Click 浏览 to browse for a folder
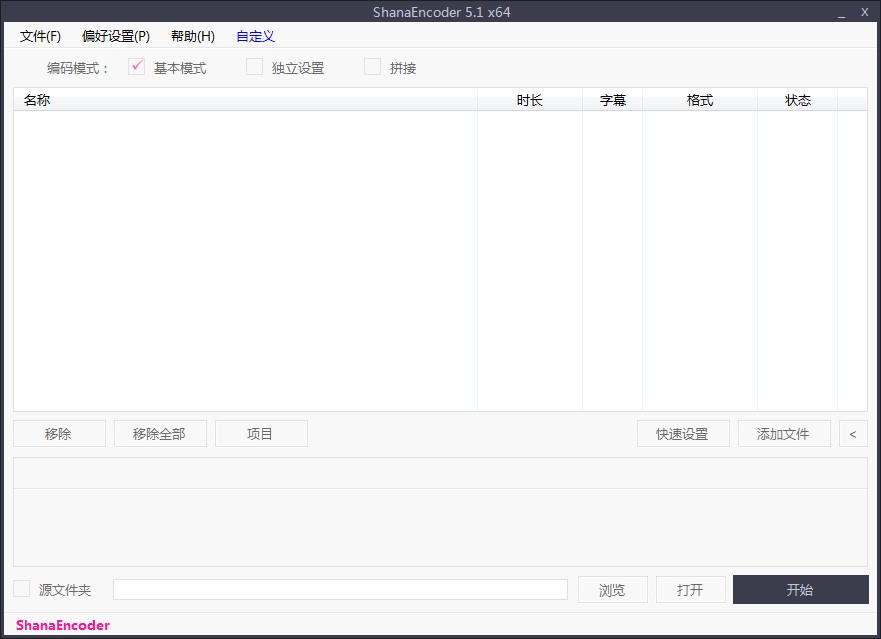Viewport: 881px width, 639px height. [x=612, y=590]
